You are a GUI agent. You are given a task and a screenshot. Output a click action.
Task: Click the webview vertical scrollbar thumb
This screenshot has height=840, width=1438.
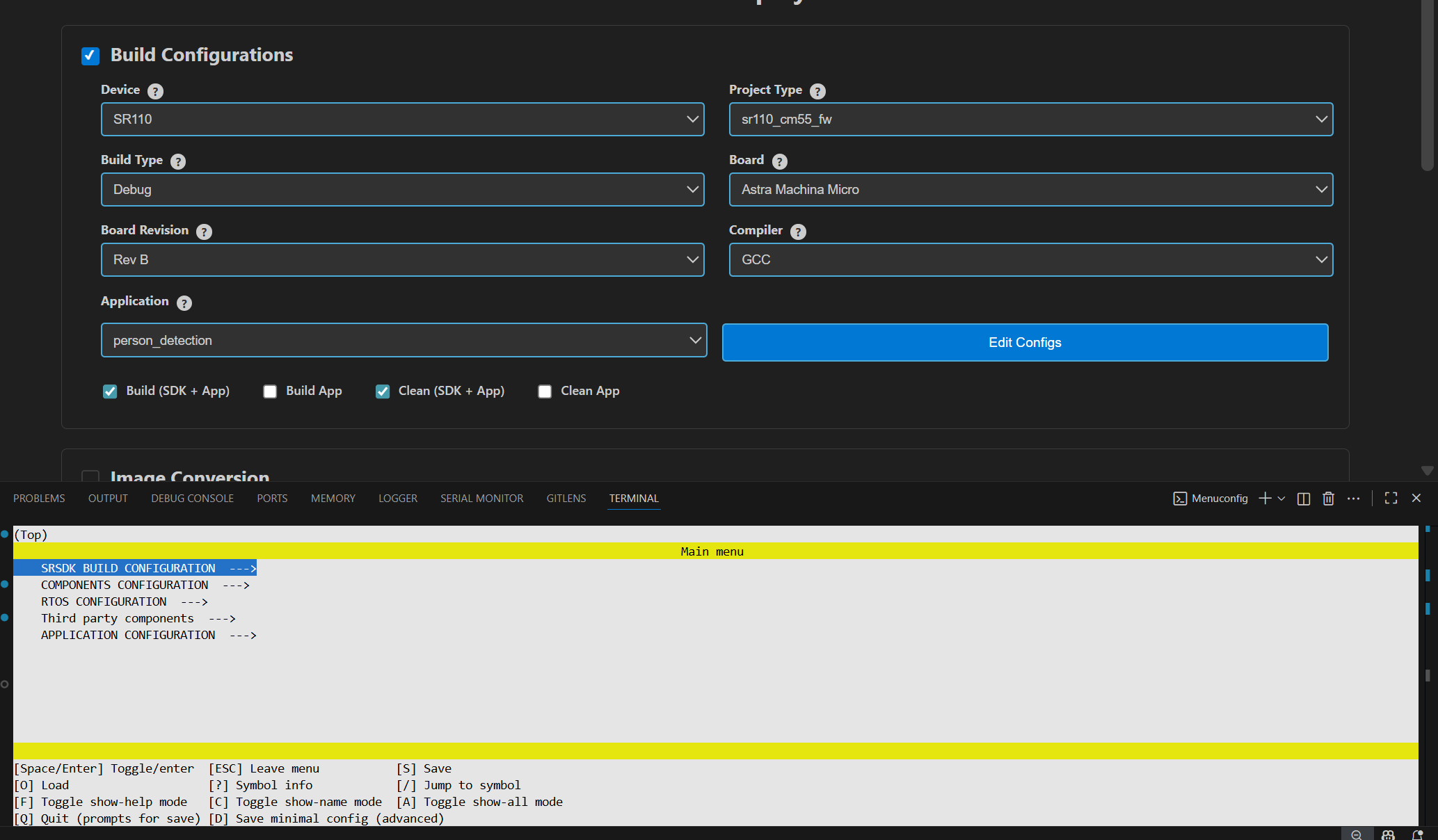1428,83
